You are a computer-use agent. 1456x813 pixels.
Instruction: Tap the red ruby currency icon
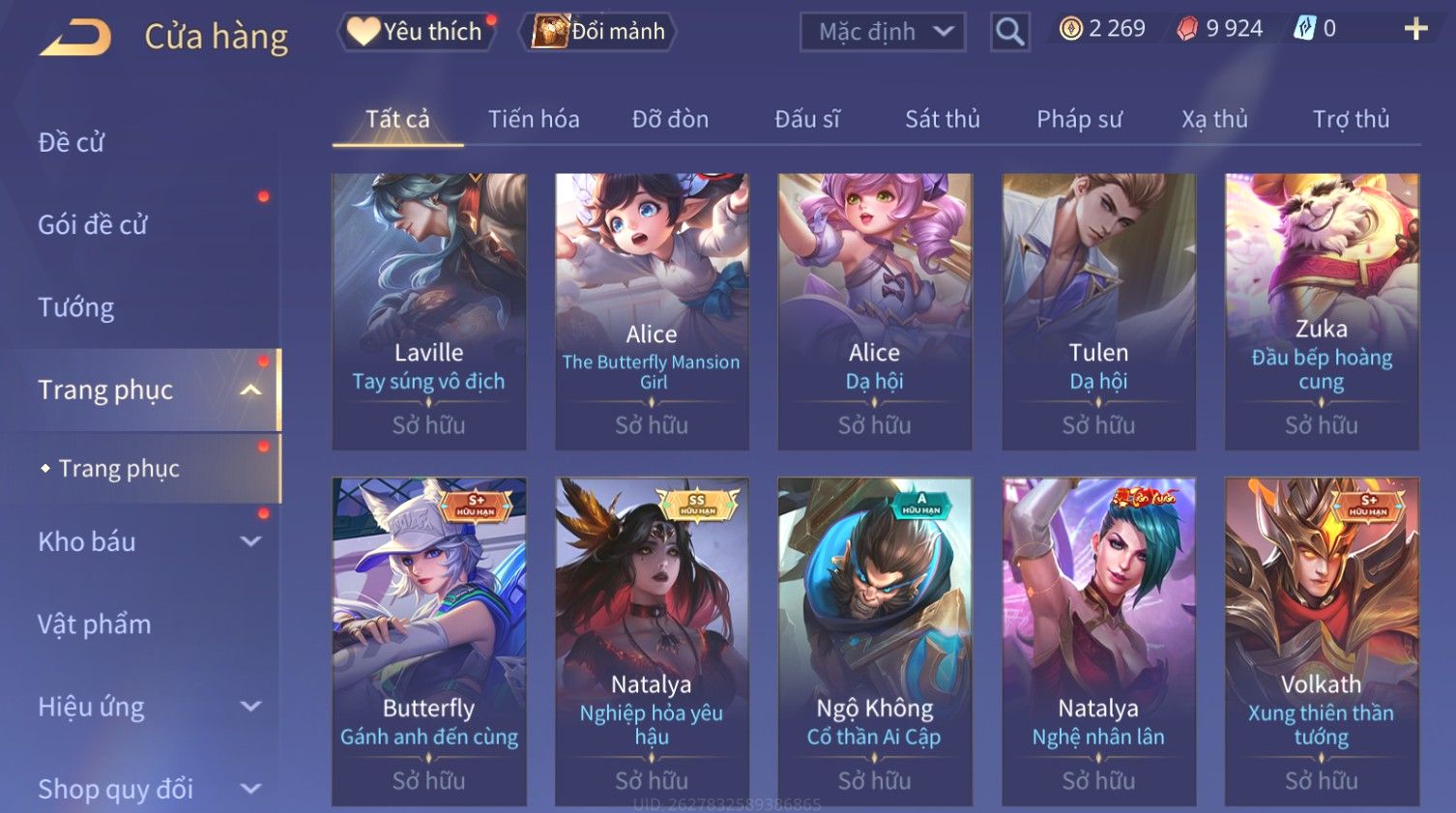tap(1186, 29)
